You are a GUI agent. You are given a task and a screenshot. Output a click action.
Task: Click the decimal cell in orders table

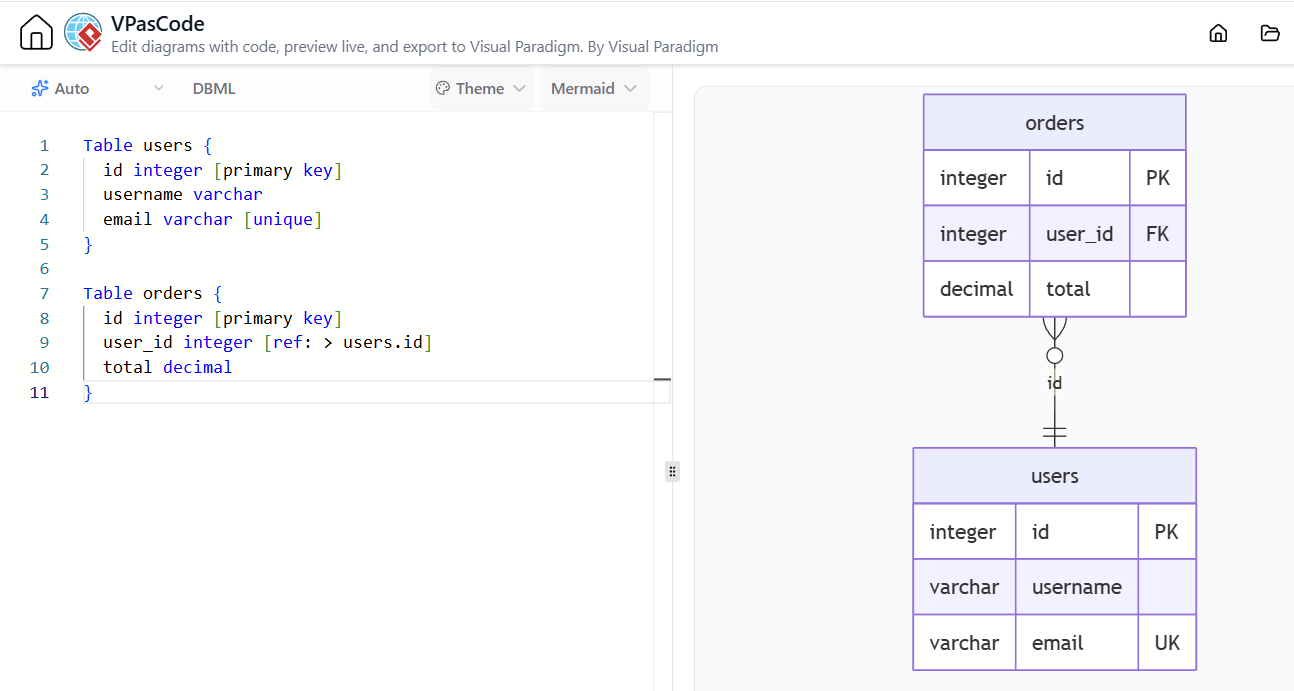coord(977,289)
